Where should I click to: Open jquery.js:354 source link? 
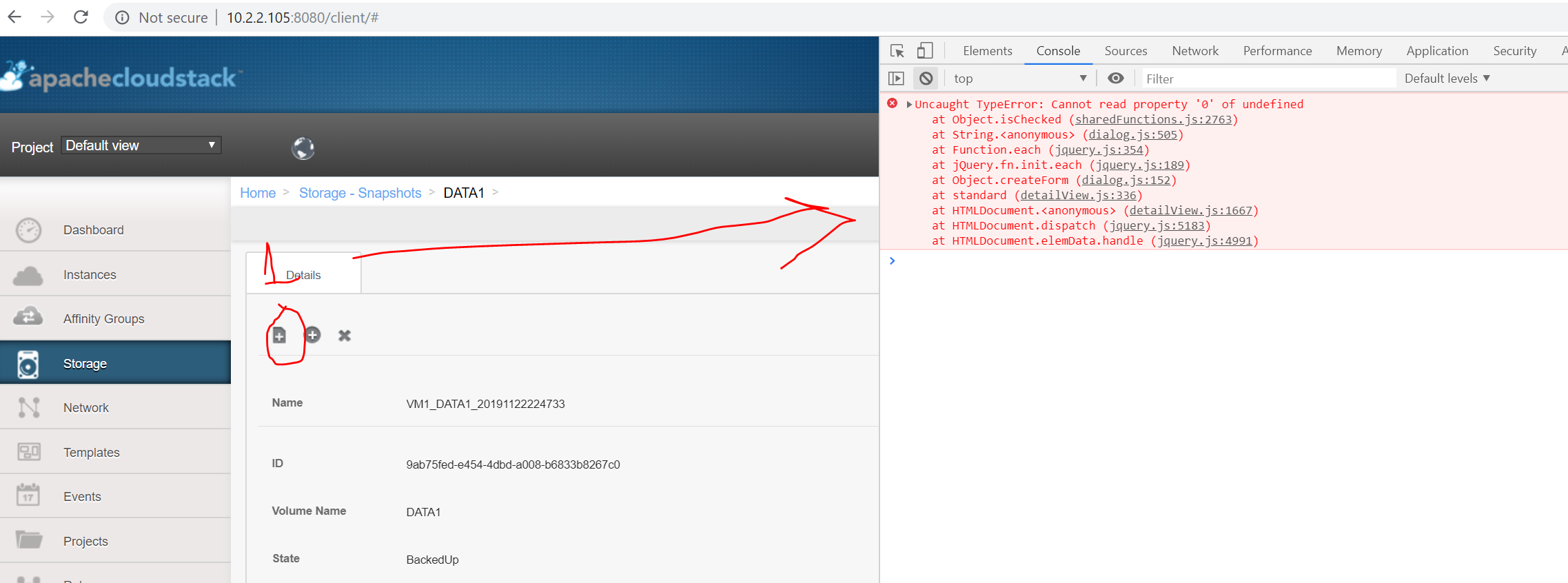[1099, 150]
